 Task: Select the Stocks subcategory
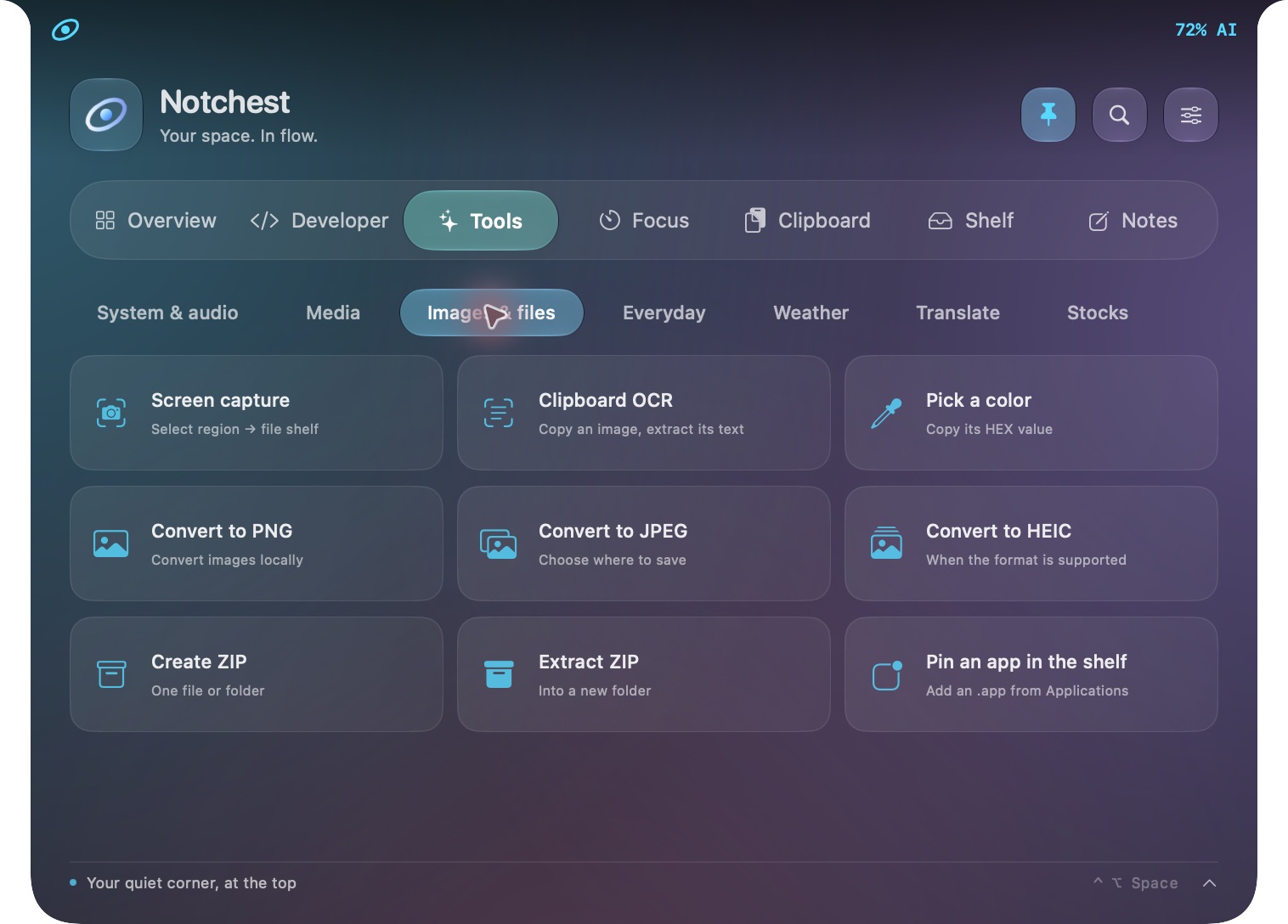coord(1098,313)
